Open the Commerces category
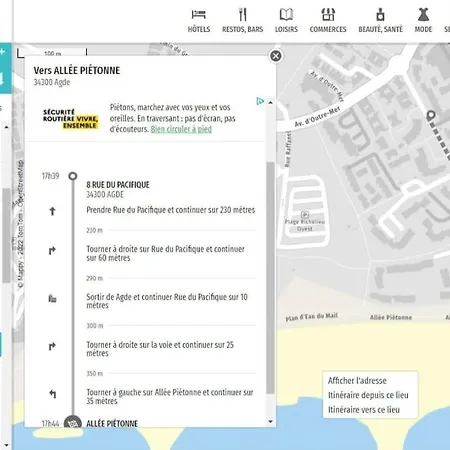 (x=328, y=21)
